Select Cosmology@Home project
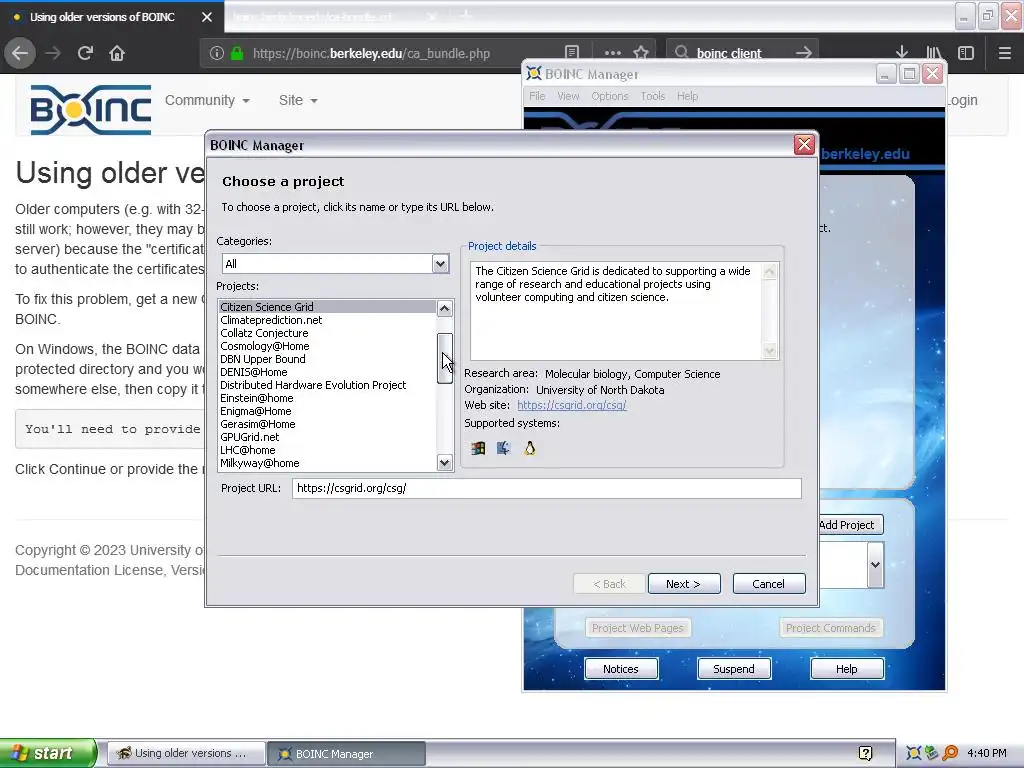This screenshot has height=768, width=1024. pyautogui.click(x=328, y=346)
